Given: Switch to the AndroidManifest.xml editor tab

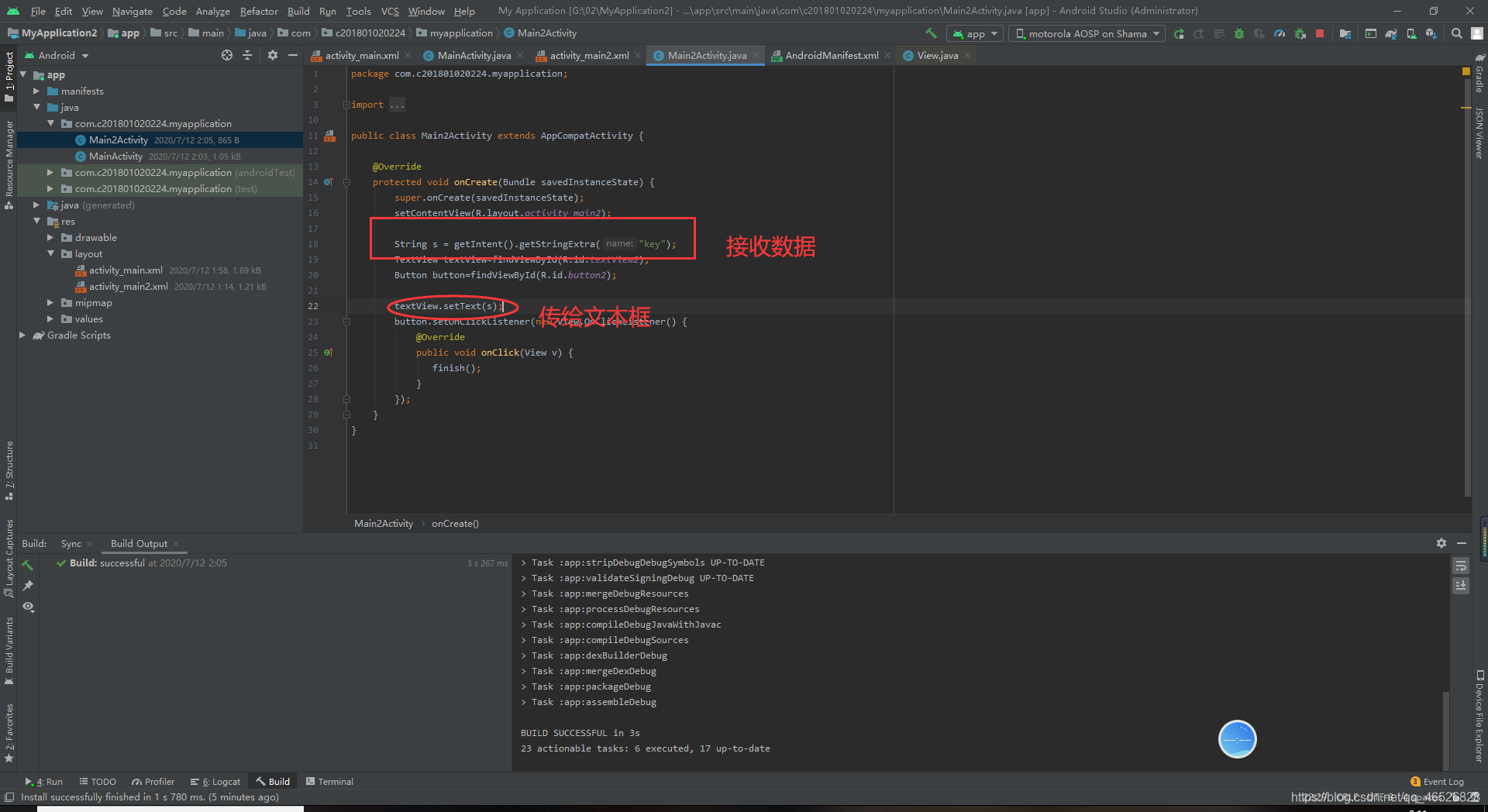Looking at the screenshot, I should (832, 55).
